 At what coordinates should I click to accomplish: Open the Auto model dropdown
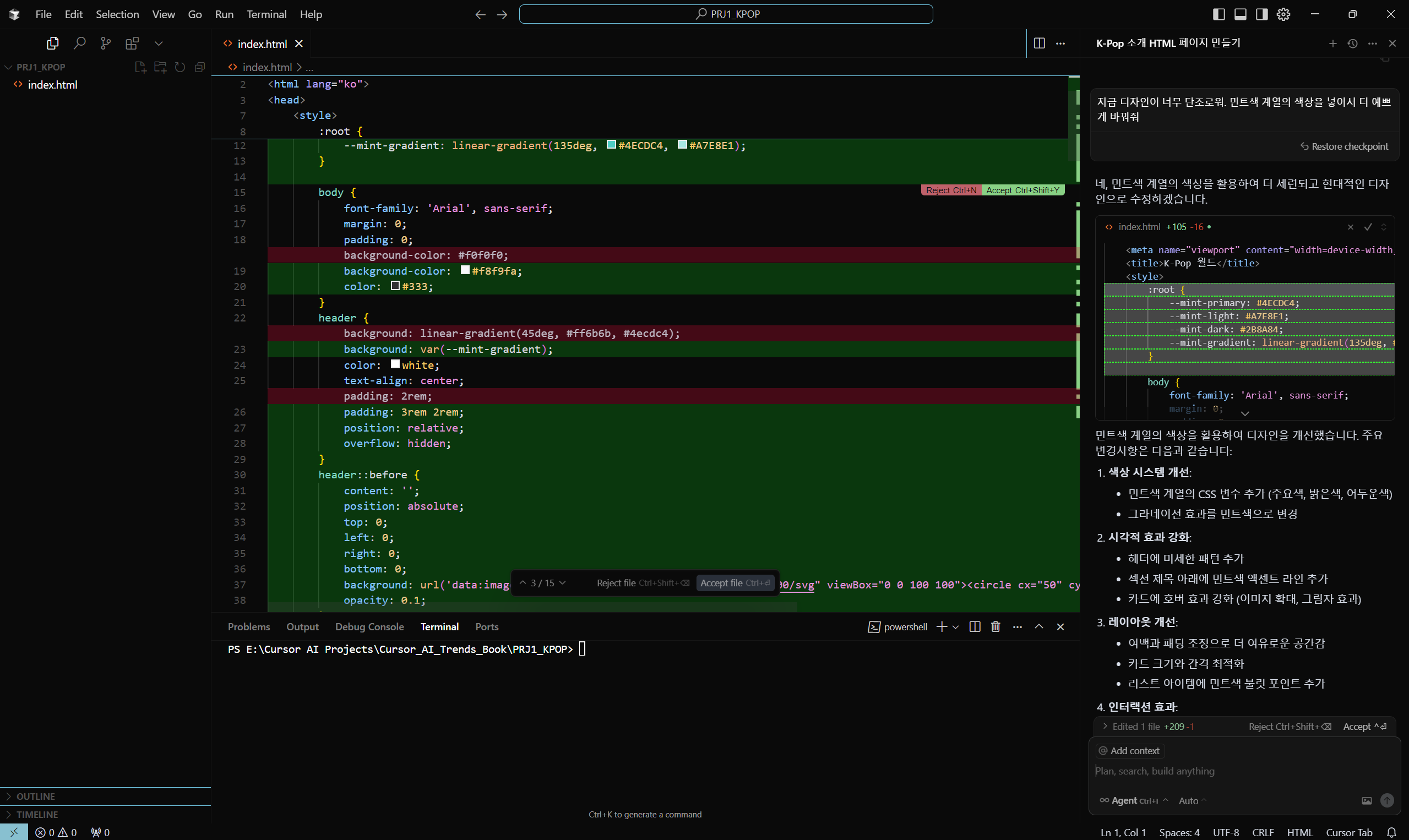click(x=1193, y=800)
